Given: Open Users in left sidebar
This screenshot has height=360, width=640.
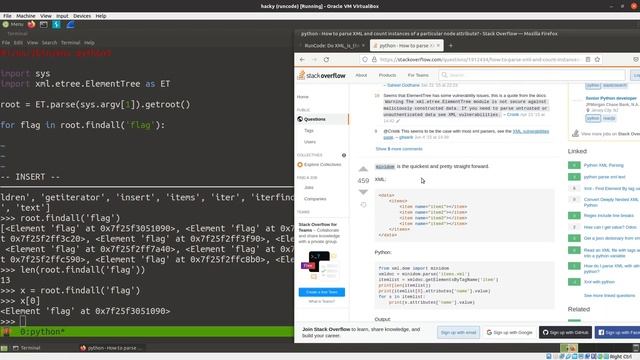Looking at the screenshot, I should pyautogui.click(x=310, y=142).
